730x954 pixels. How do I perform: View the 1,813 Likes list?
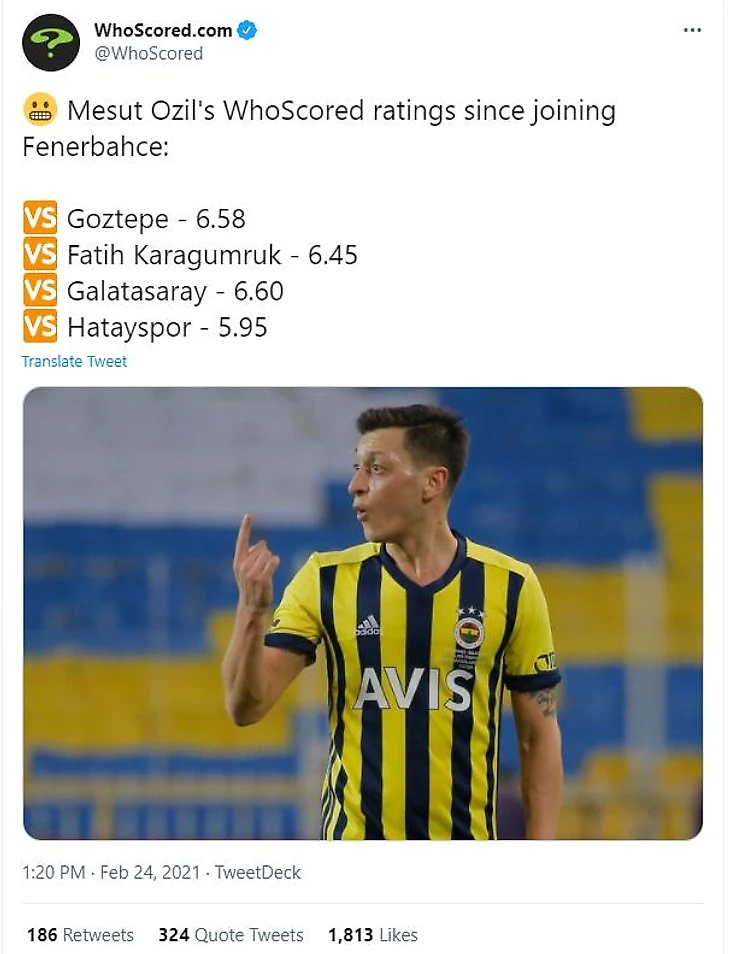[x=373, y=935]
